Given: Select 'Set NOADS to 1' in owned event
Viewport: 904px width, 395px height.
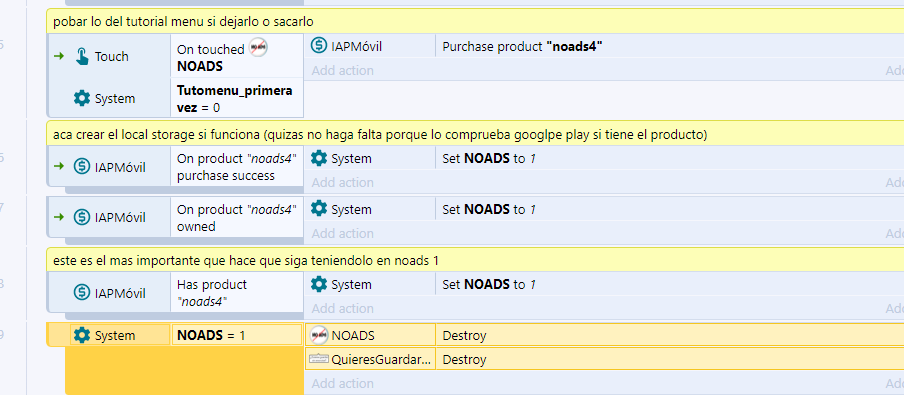Looking at the screenshot, I should tap(489, 209).
